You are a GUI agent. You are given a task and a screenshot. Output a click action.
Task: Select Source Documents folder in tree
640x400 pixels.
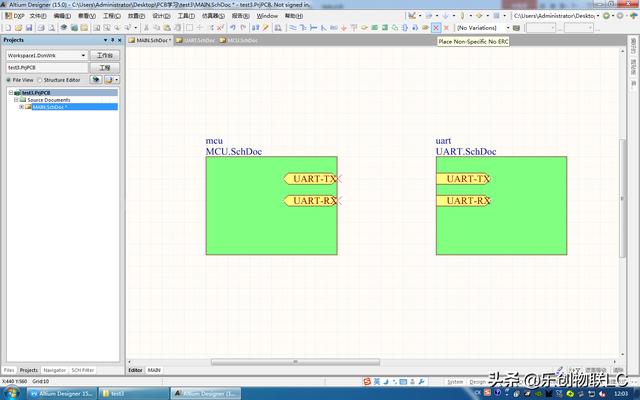pyautogui.click(x=49, y=100)
